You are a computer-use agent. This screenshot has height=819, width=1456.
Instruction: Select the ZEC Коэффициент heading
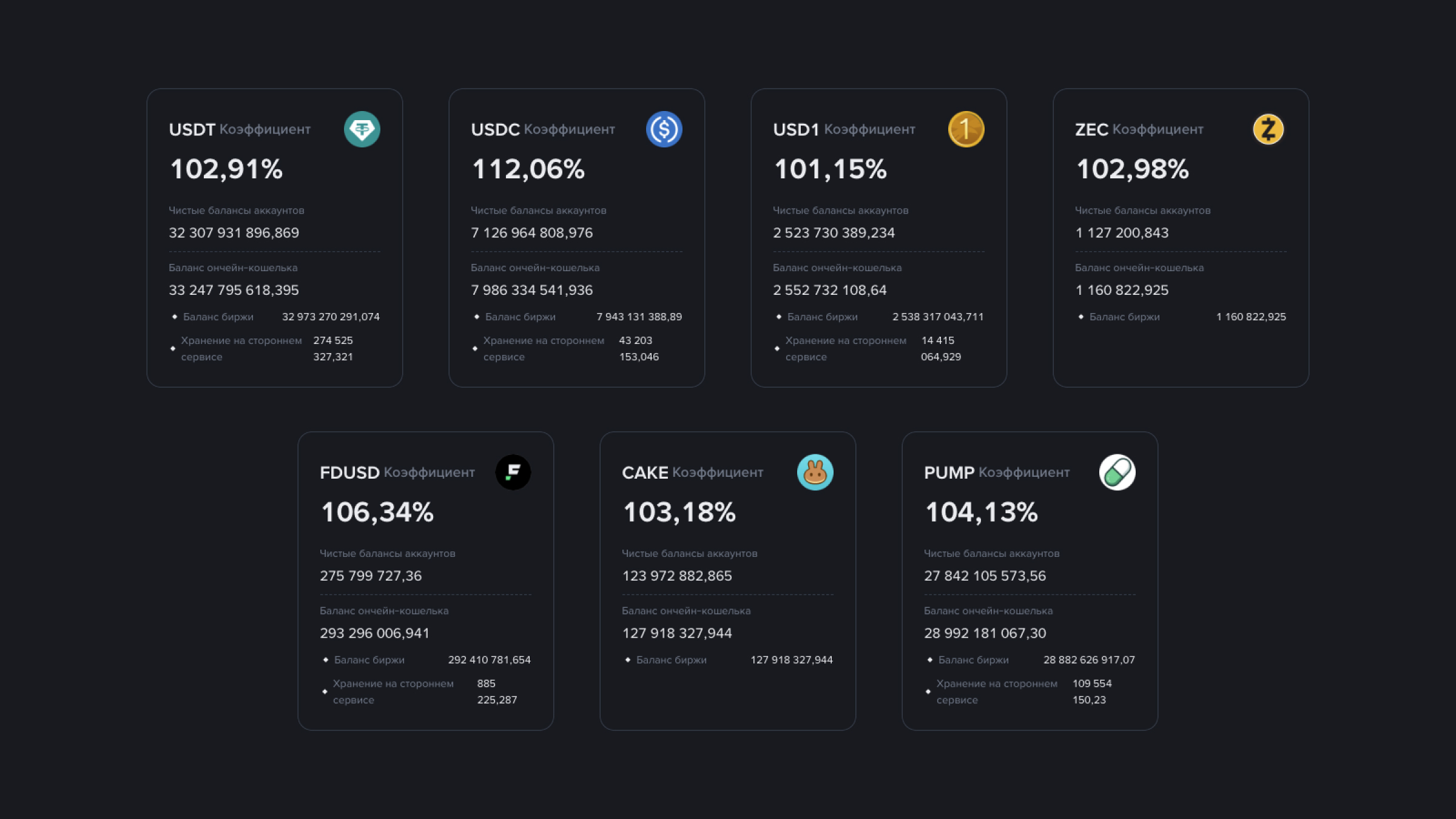point(1139,129)
